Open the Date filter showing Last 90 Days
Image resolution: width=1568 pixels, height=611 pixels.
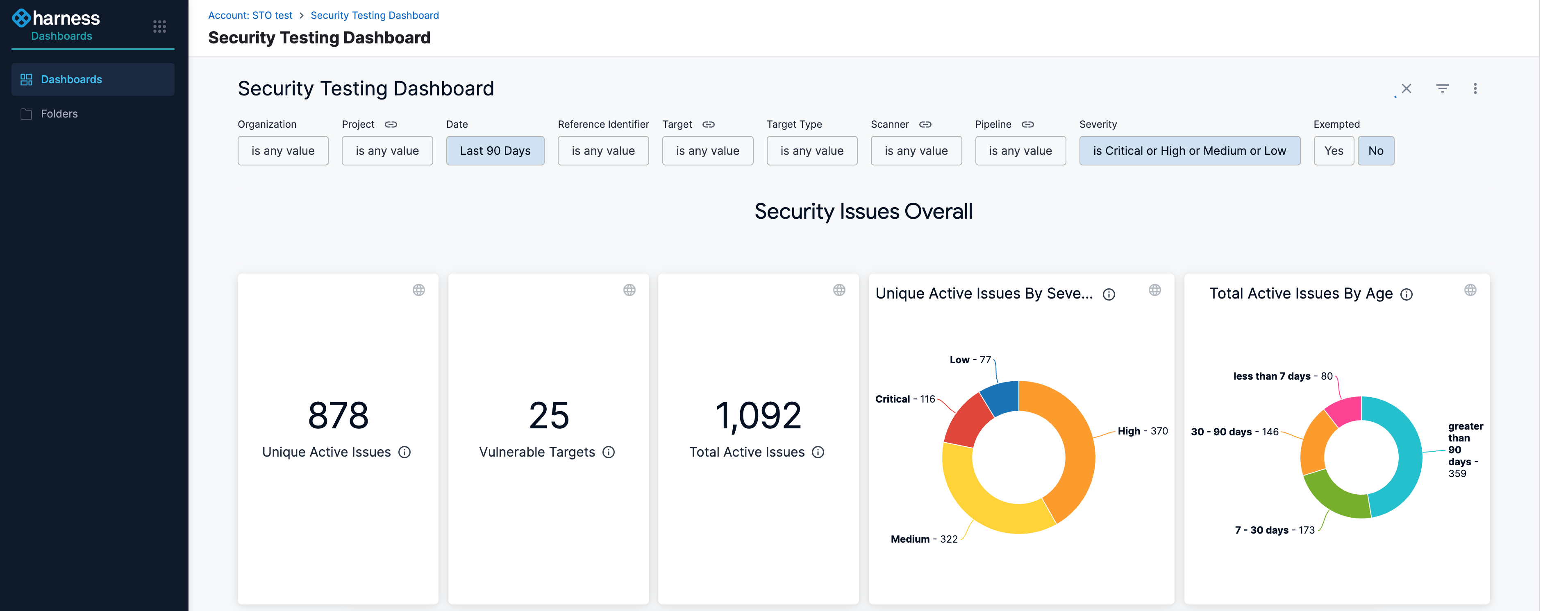tap(495, 151)
